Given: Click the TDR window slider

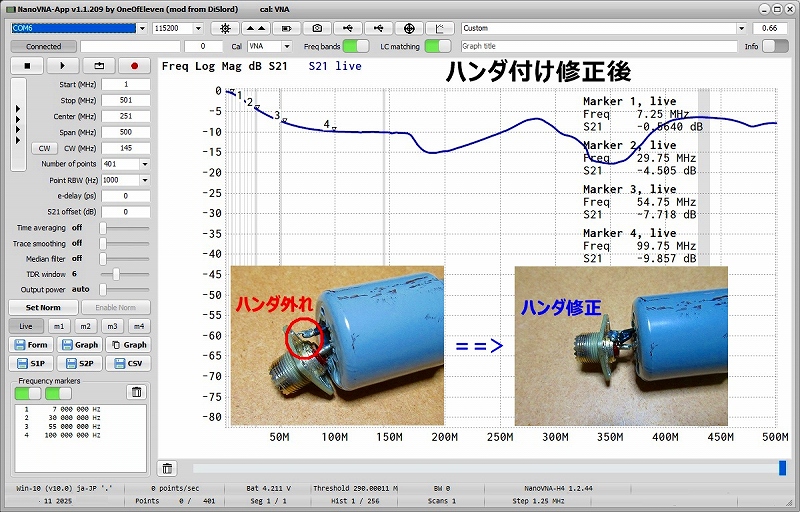Looking at the screenshot, I should point(117,273).
